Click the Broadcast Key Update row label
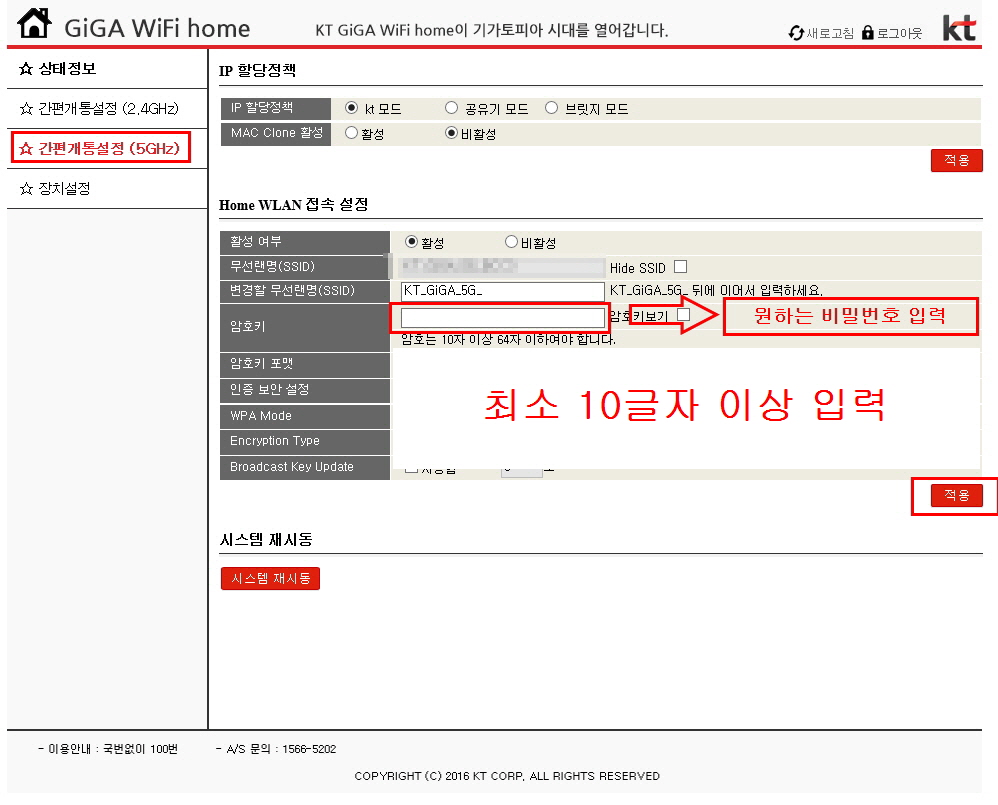The width and height of the screenshot is (998, 805). point(304,468)
